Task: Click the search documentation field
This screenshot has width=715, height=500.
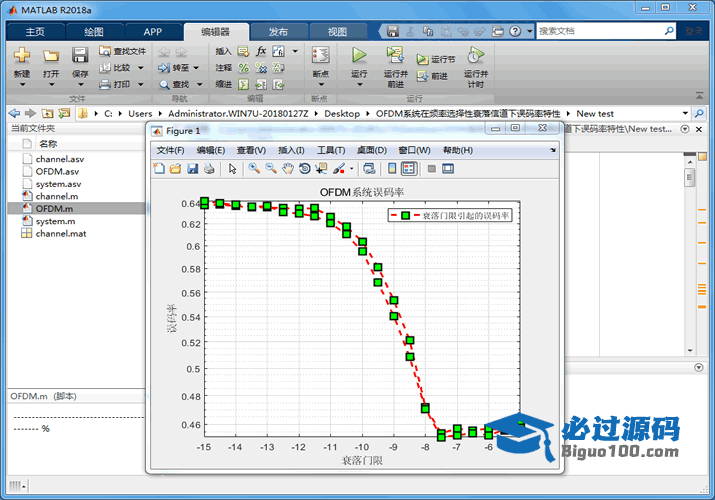Action: [600, 31]
